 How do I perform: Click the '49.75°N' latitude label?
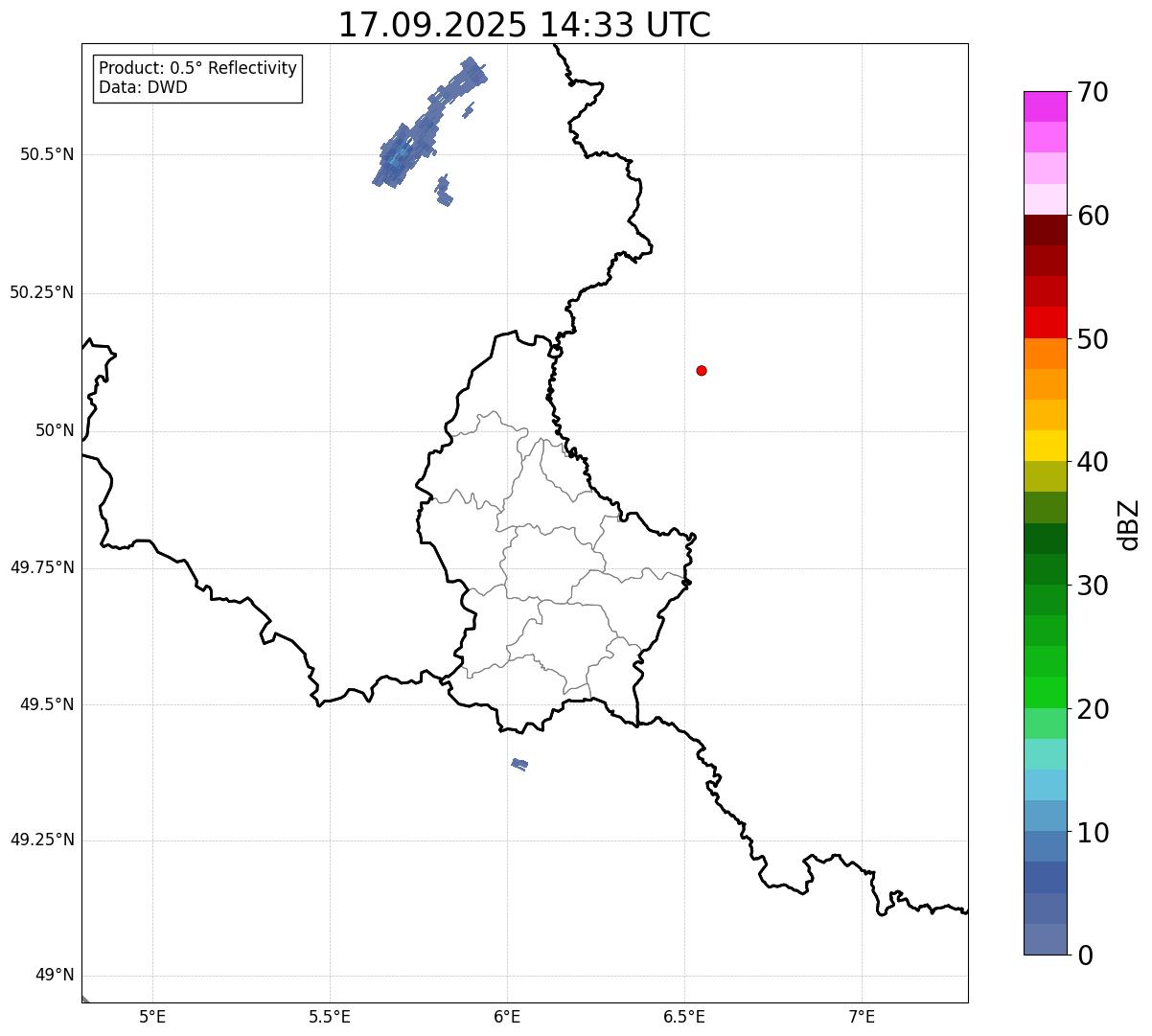pyautogui.click(x=42, y=568)
